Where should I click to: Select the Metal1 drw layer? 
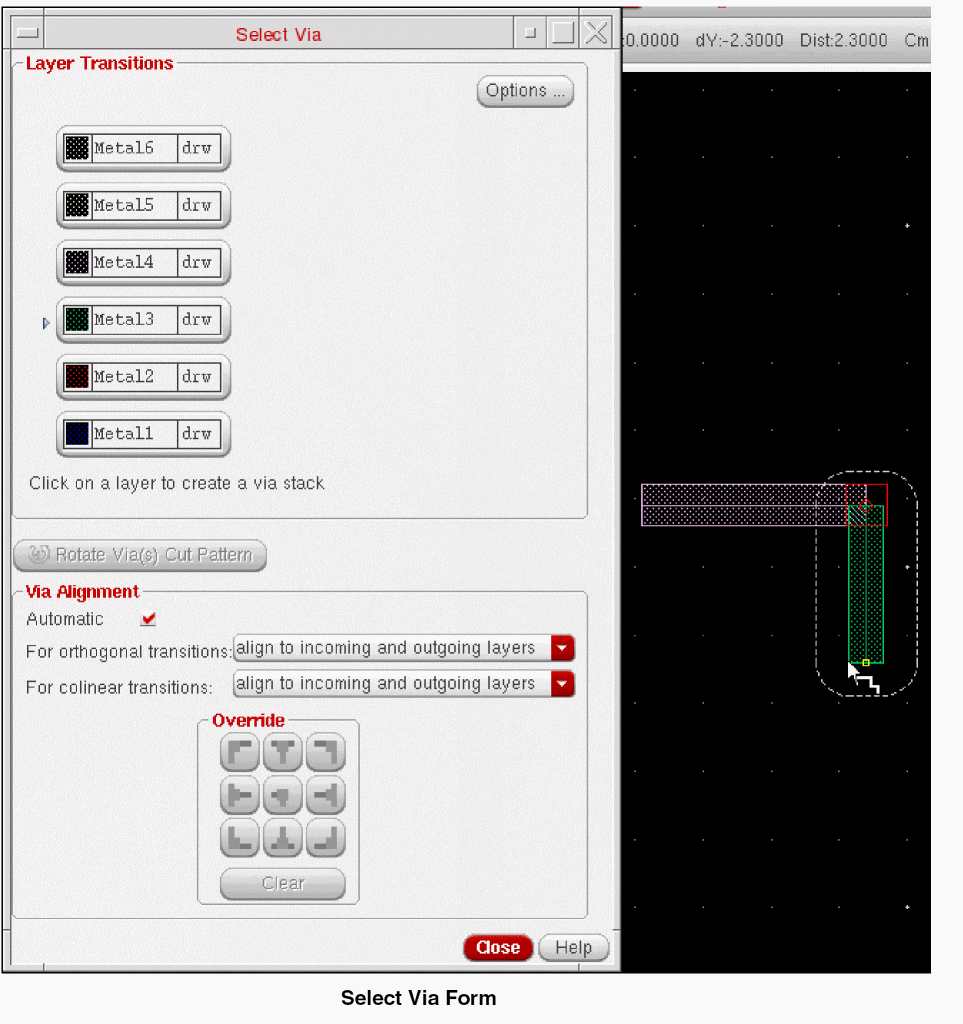pos(143,434)
